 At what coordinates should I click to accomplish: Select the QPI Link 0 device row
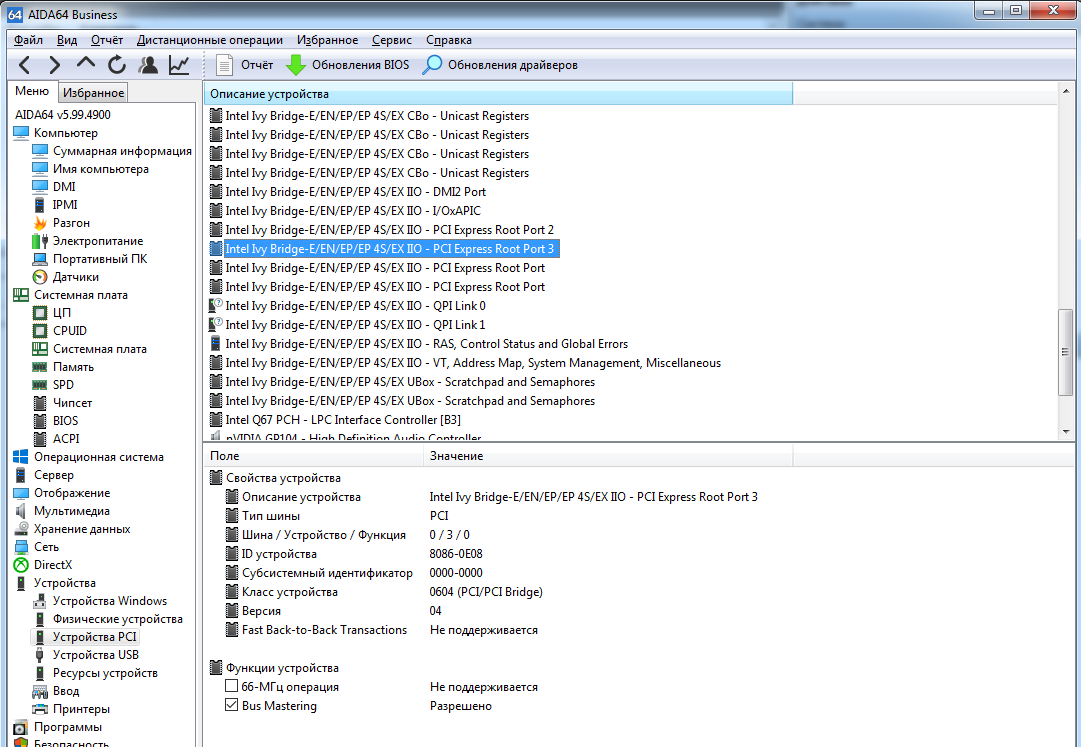[x=355, y=305]
